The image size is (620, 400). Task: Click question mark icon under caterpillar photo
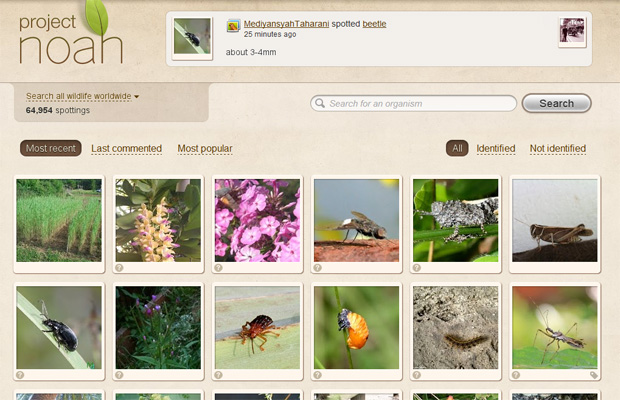417,376
